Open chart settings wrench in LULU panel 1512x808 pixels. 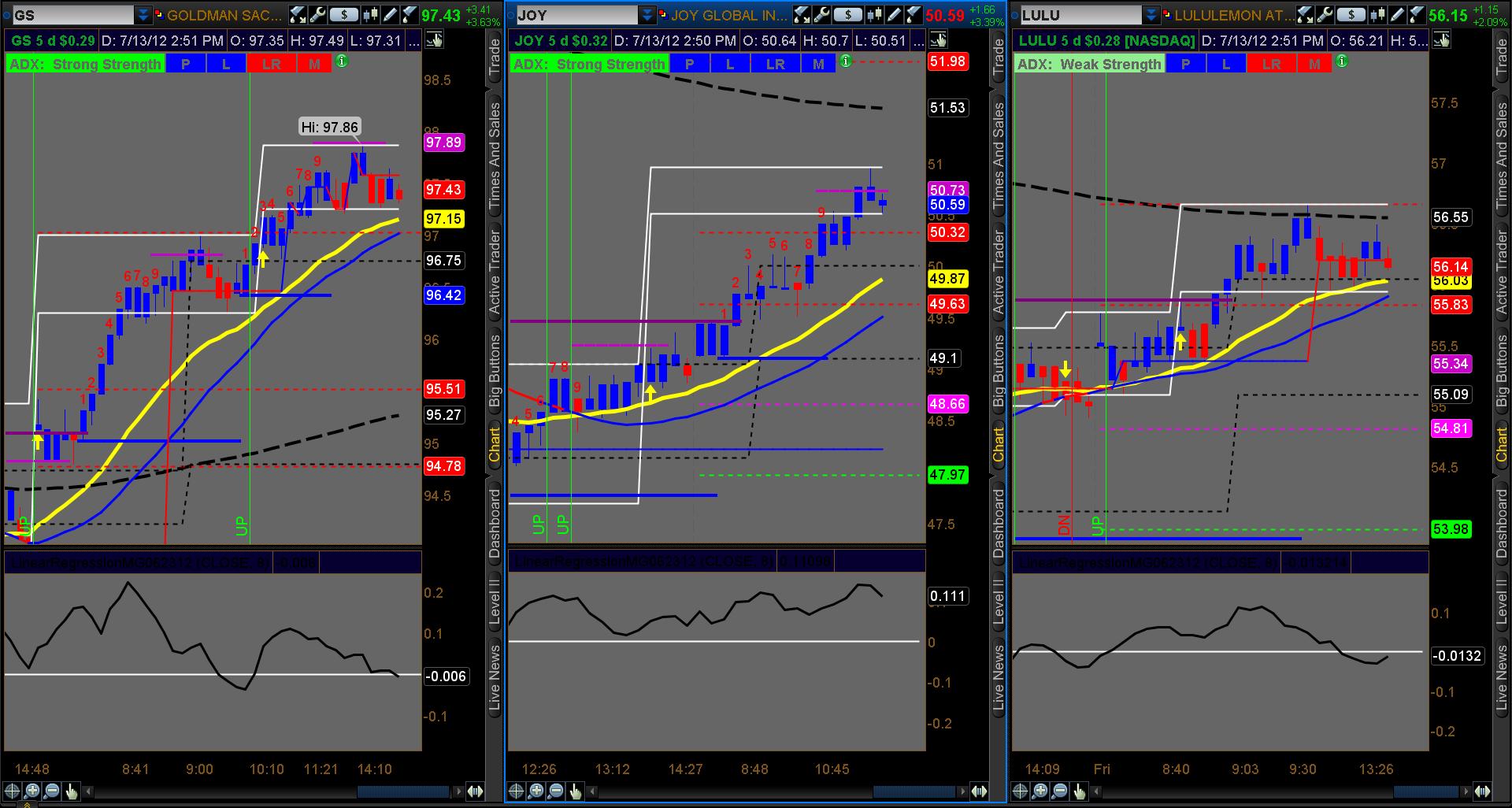(1325, 14)
